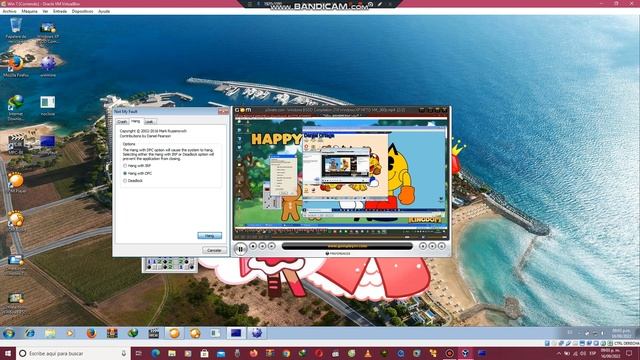This screenshot has width=640, height=360.
Task: Click the GOM logo in player title
Action: pyautogui.click(x=243, y=110)
